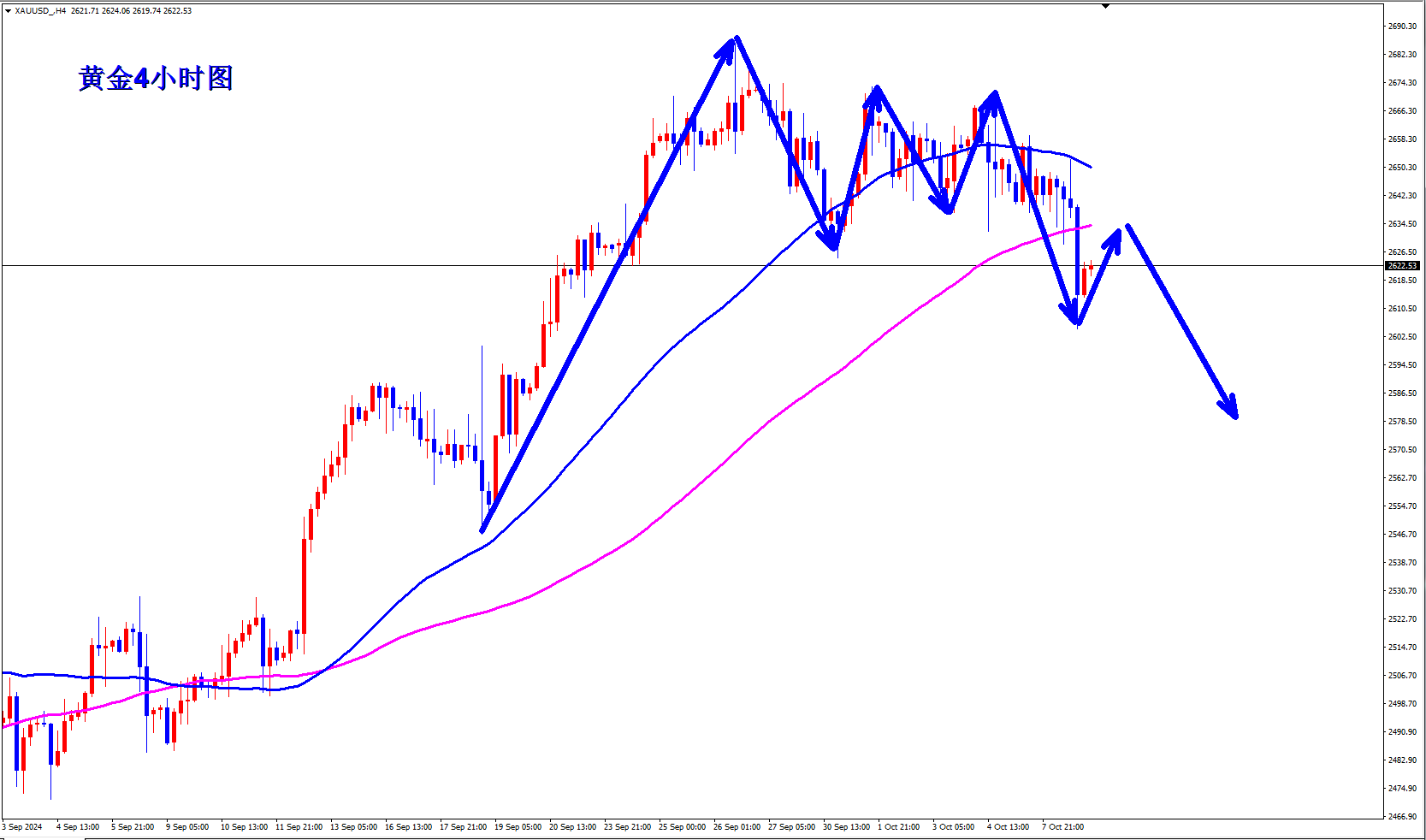Click the 2546.70 price axis label
This screenshot has width=1426, height=840.
tap(1402, 535)
